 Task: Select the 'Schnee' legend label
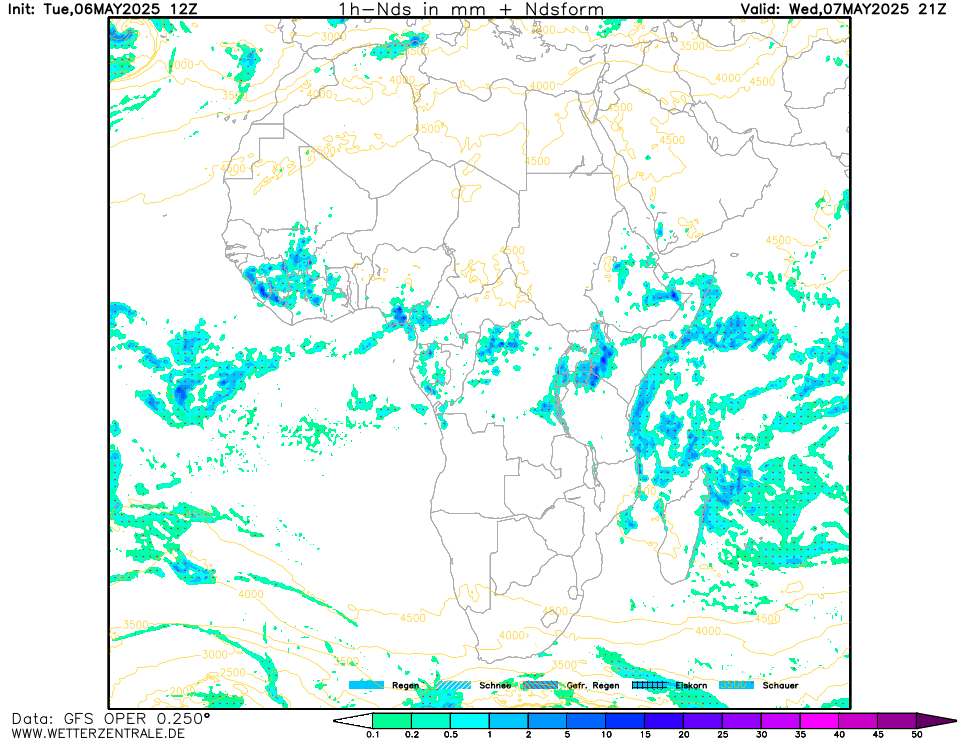click(495, 685)
